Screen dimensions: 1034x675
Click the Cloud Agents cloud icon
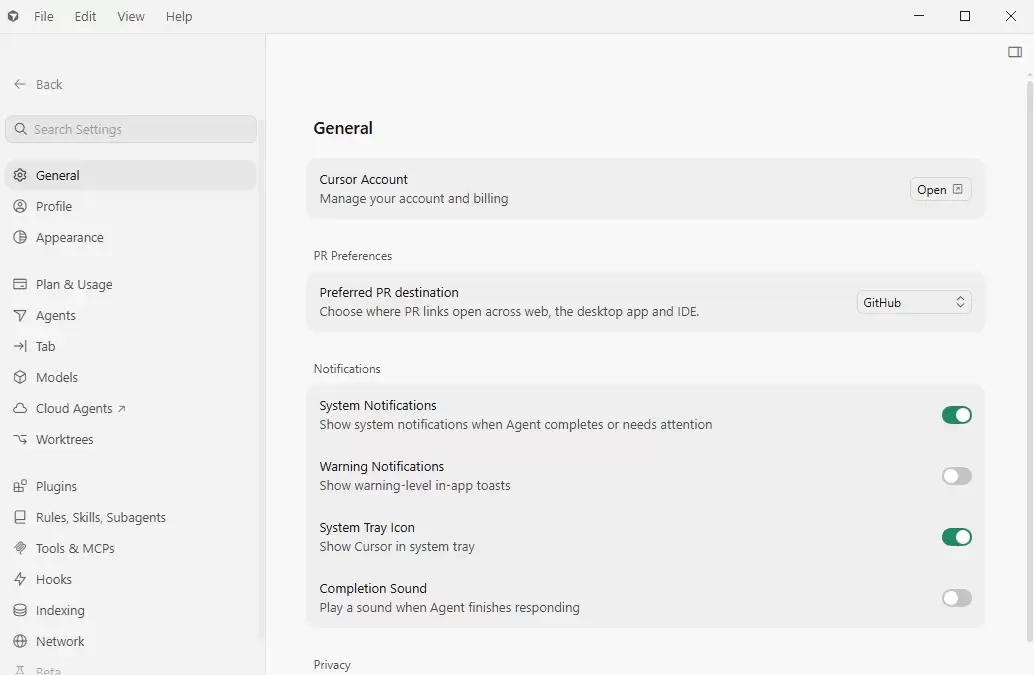pyautogui.click(x=20, y=409)
